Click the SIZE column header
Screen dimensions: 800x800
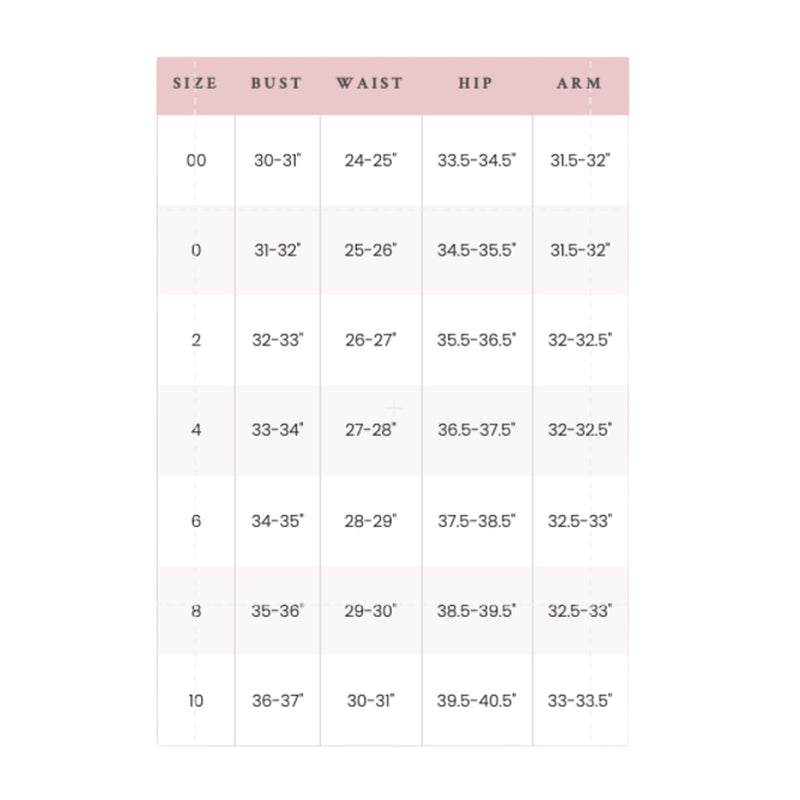click(x=195, y=83)
